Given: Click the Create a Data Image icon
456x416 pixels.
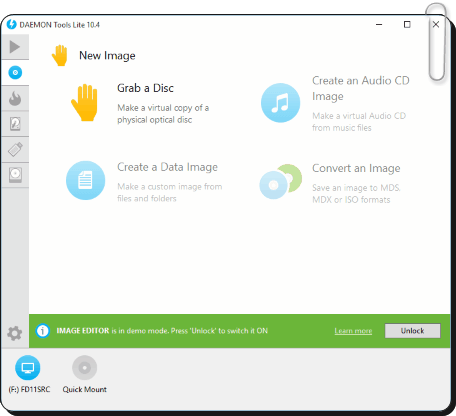Looking at the screenshot, I should [x=85, y=180].
